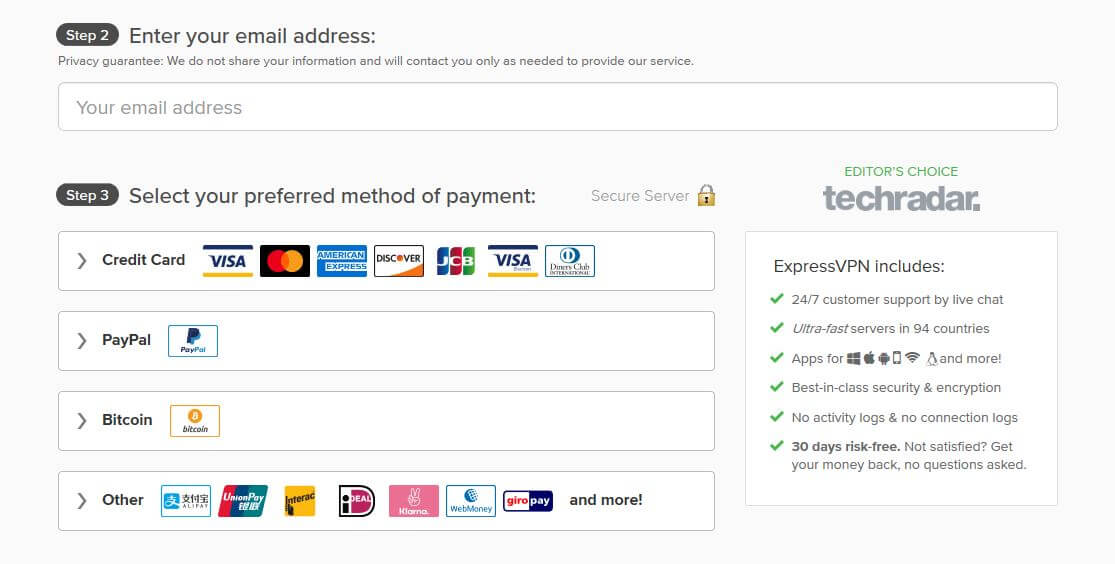Click the pink Klarna icon
Screen dimensions: 1115x564
(414, 501)
